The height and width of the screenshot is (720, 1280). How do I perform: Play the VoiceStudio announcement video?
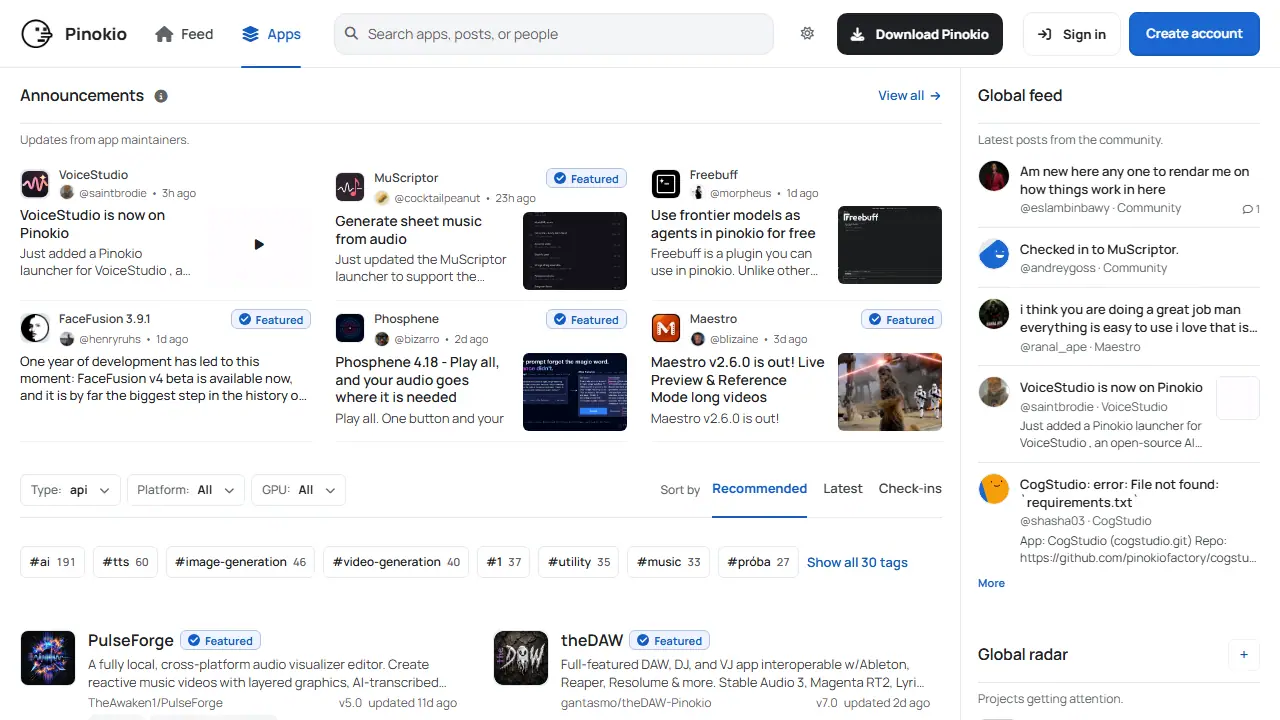tap(259, 244)
